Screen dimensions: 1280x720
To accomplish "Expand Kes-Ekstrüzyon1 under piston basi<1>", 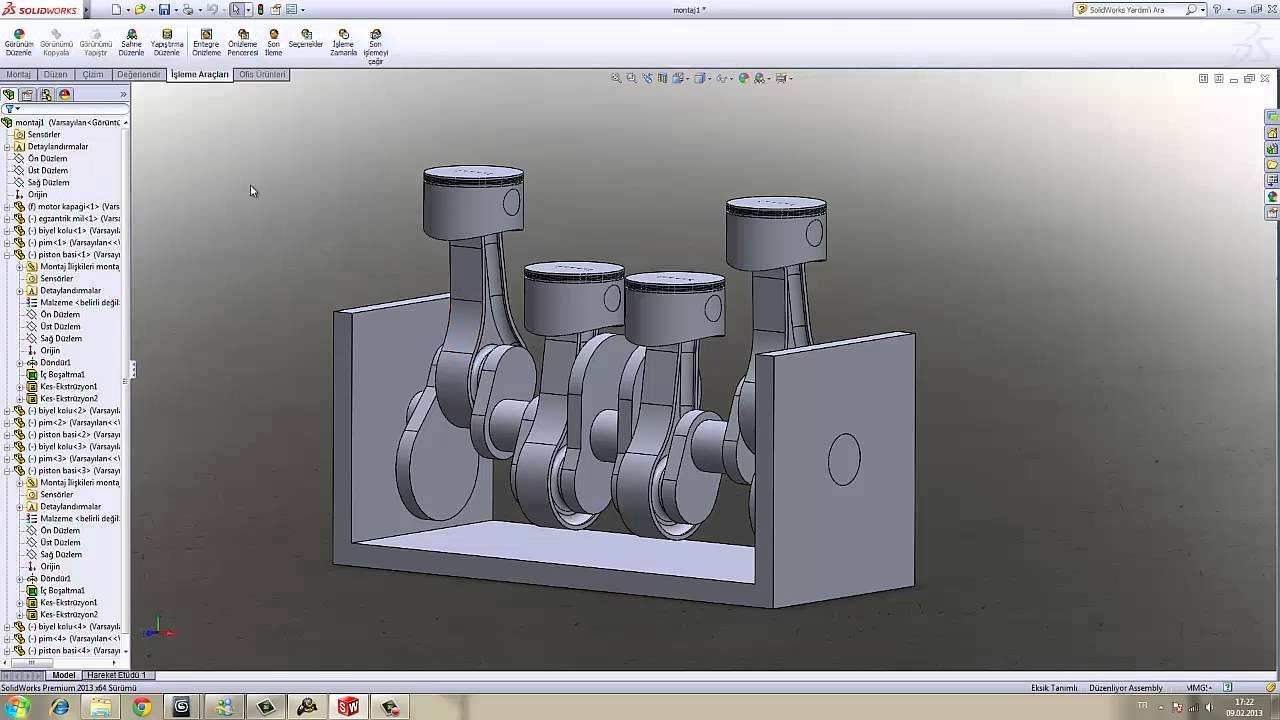I will point(20,387).
